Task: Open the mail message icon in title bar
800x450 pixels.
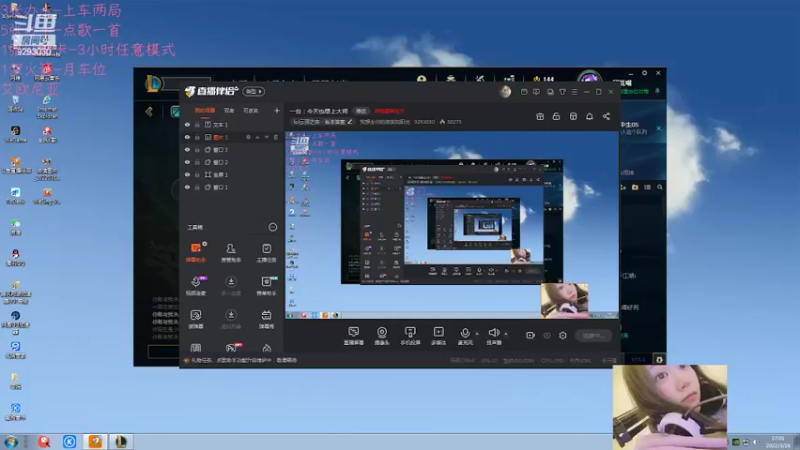Action: pyautogui.click(x=524, y=92)
